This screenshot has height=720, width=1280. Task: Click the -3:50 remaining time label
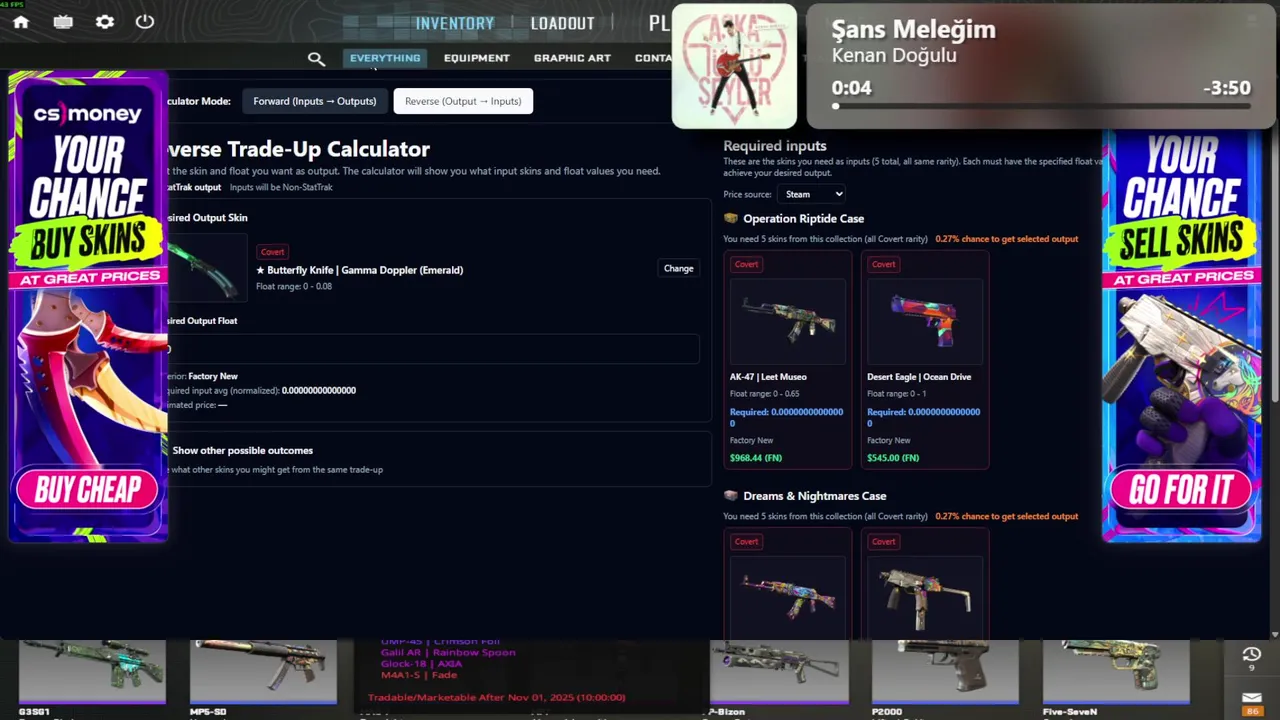pos(1227,88)
